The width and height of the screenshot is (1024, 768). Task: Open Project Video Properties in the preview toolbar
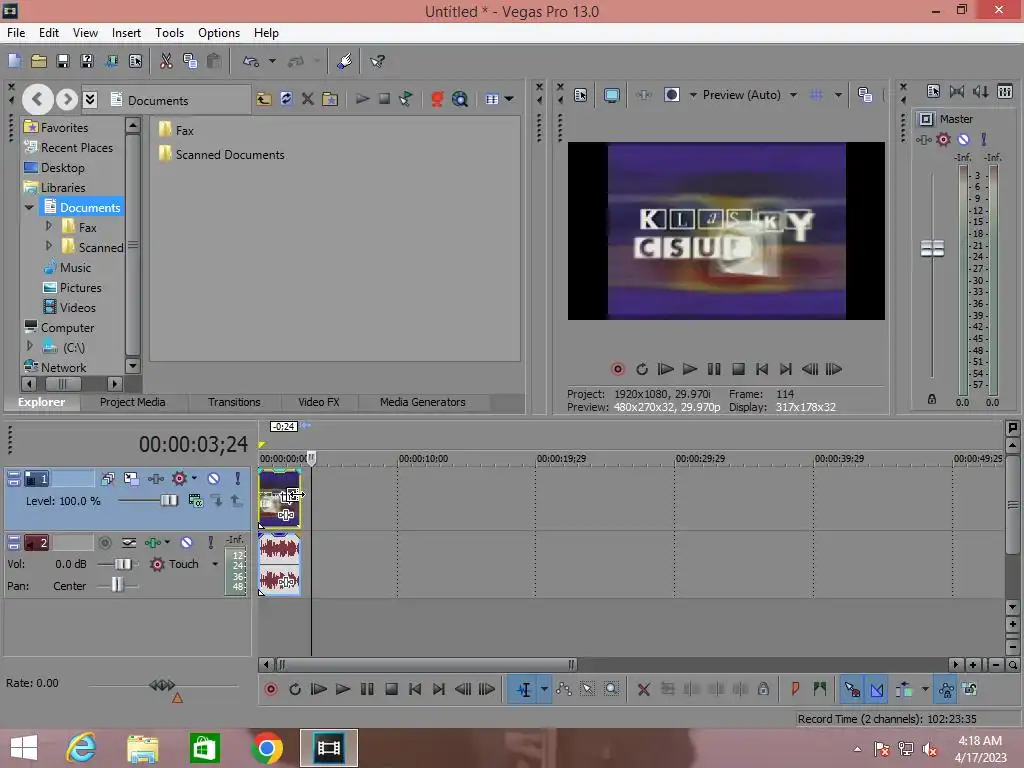coord(580,95)
